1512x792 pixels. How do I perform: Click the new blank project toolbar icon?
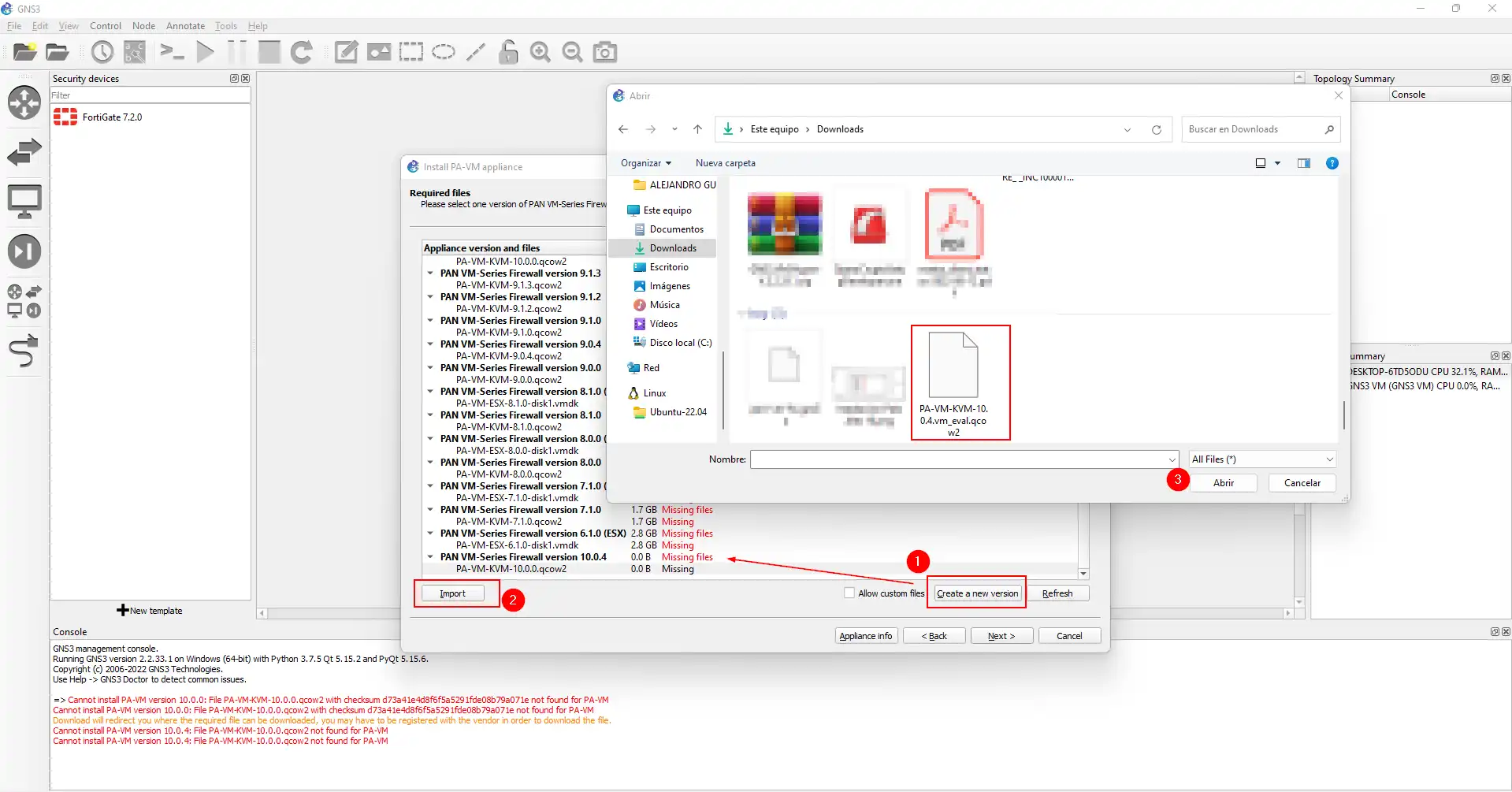24,52
